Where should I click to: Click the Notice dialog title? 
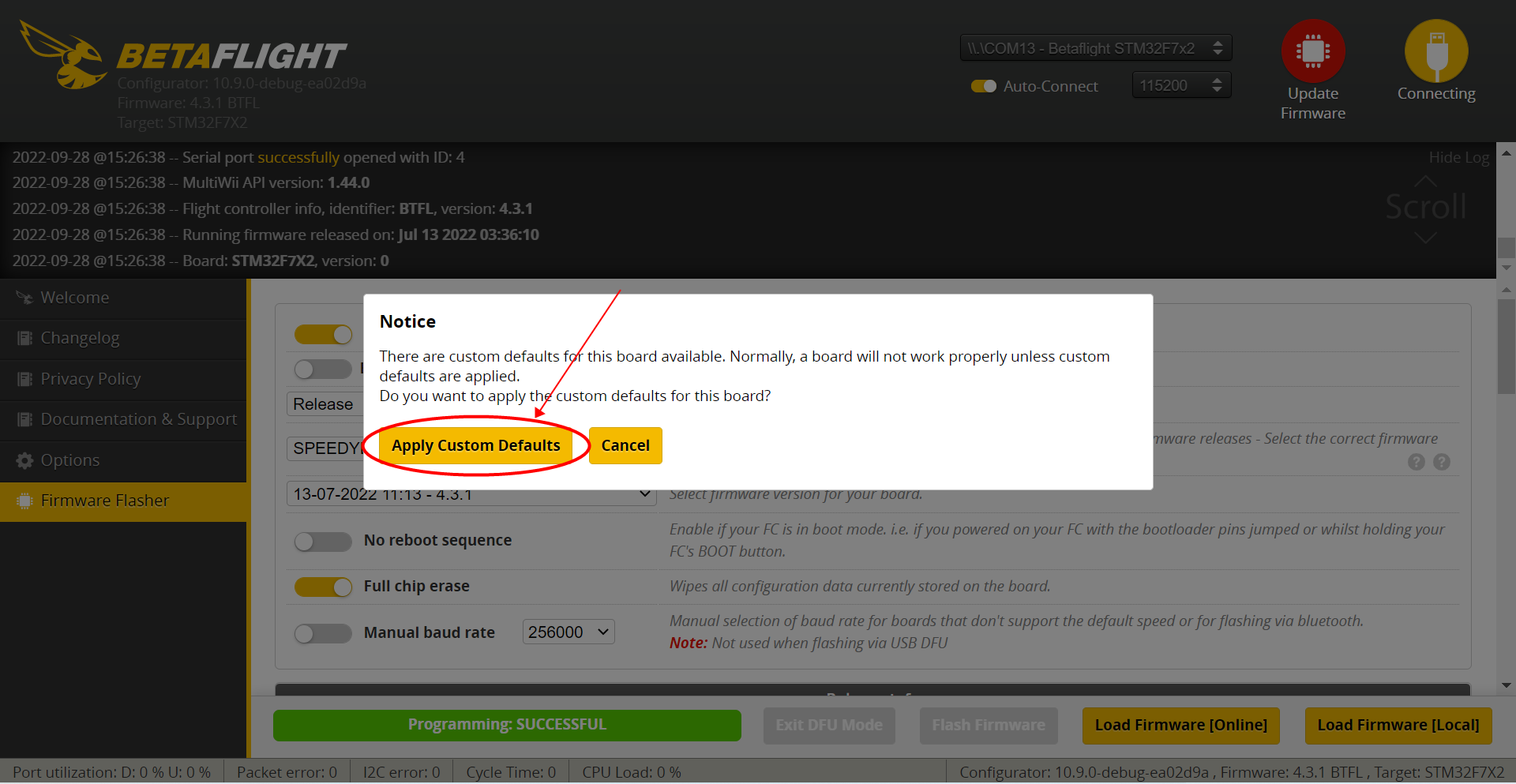[x=407, y=321]
